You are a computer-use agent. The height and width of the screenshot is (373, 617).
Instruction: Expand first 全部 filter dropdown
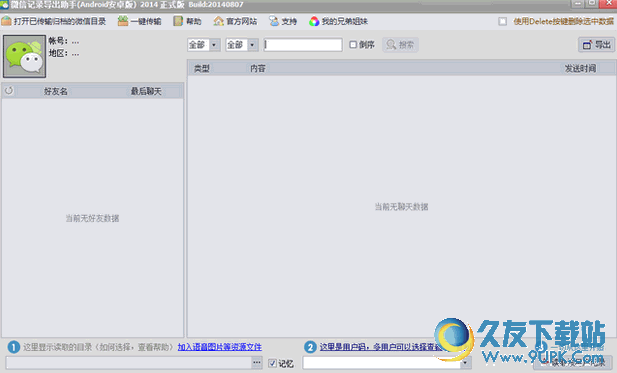point(214,45)
